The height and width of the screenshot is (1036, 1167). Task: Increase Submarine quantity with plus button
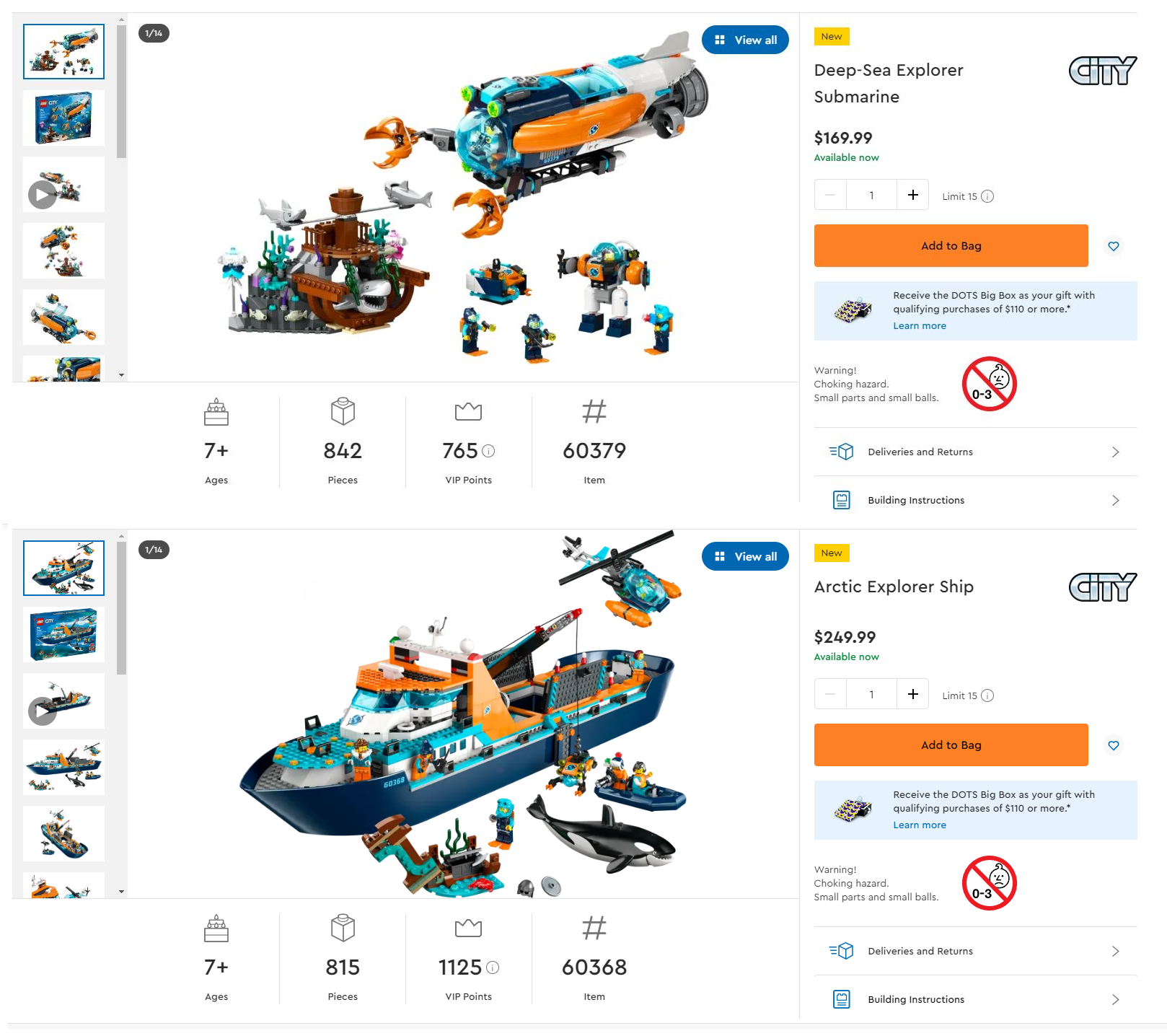coord(912,195)
